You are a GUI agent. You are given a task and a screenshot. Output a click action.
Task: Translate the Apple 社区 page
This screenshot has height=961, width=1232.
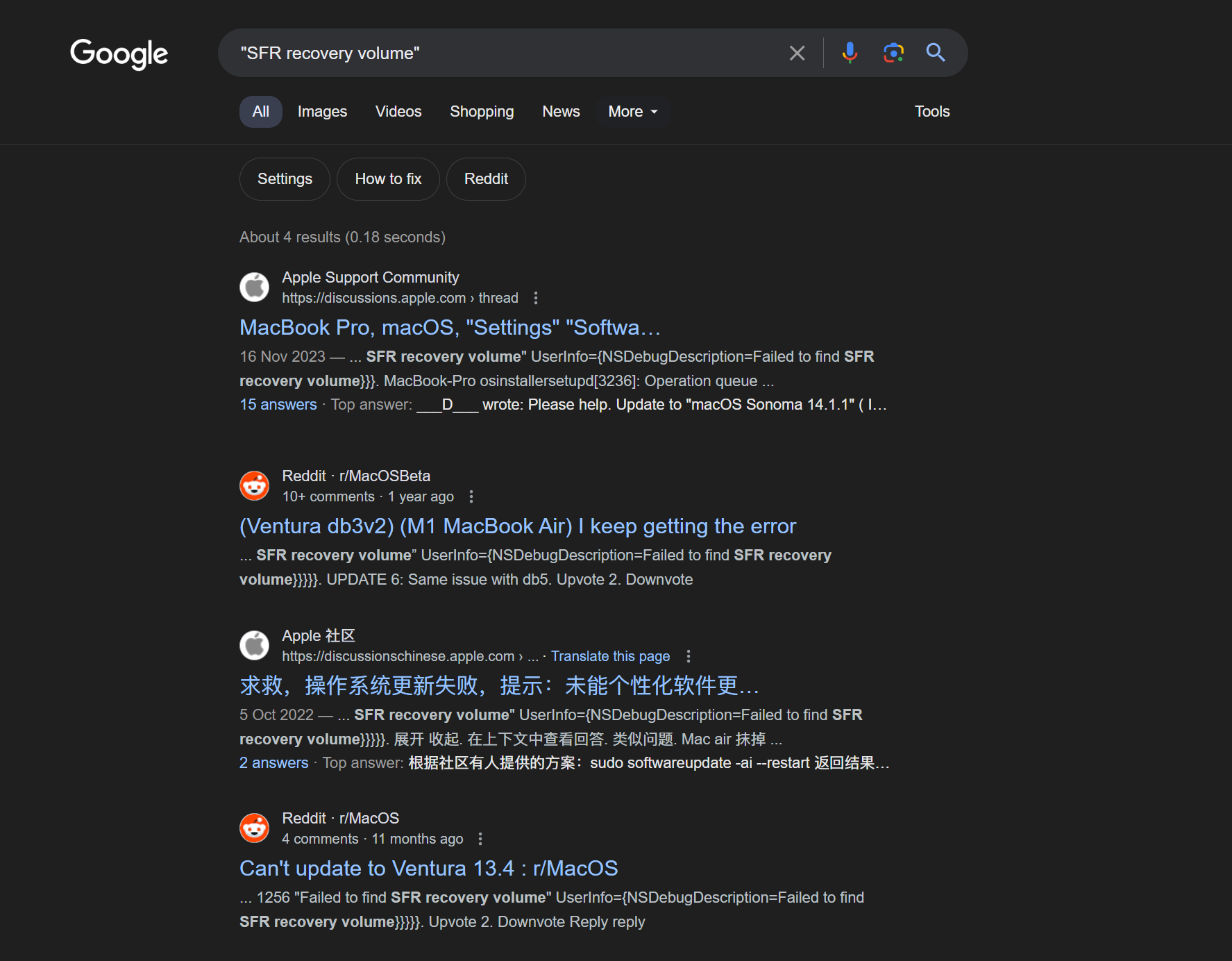tap(610, 655)
